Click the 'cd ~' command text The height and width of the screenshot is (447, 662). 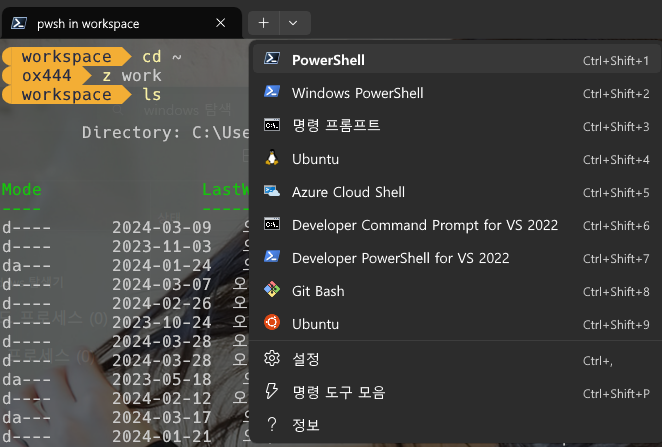click(x=162, y=57)
